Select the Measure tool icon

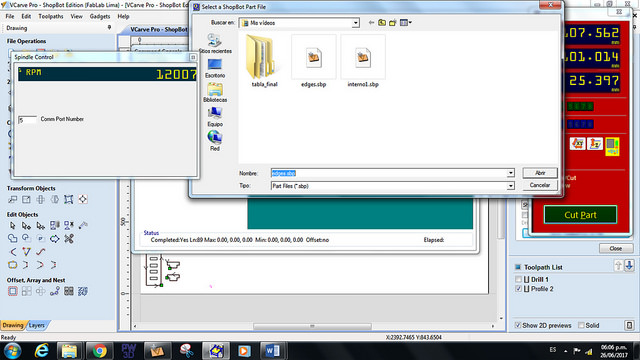point(83,225)
